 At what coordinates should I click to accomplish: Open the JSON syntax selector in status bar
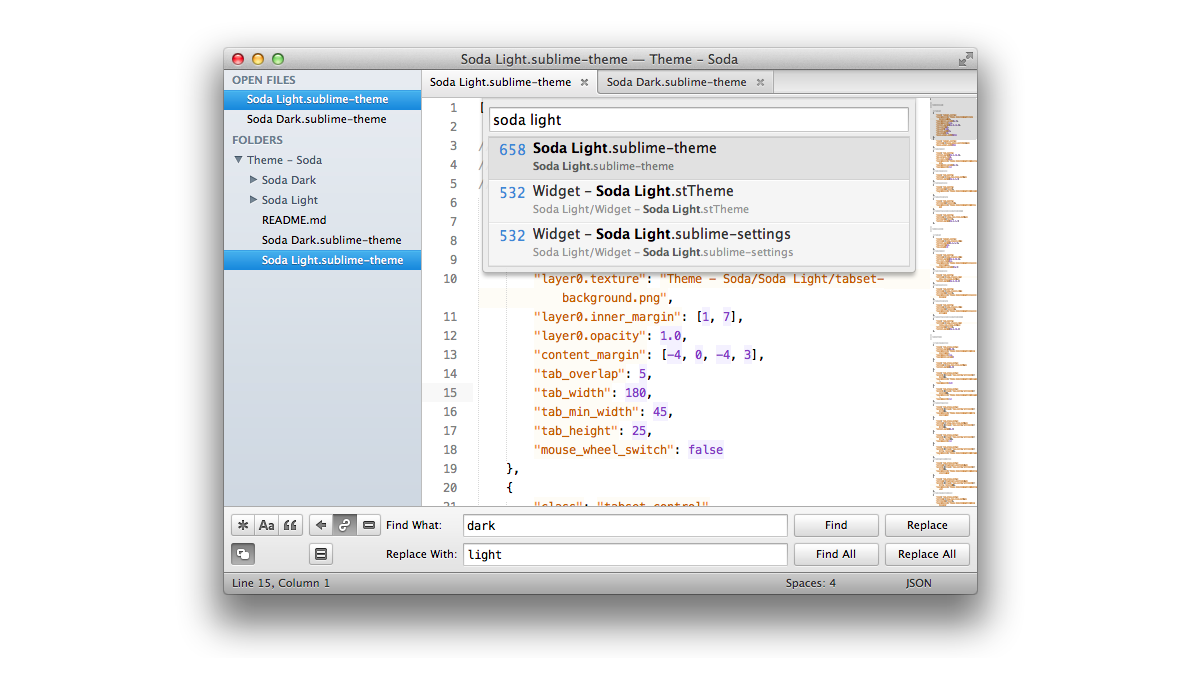tap(918, 583)
